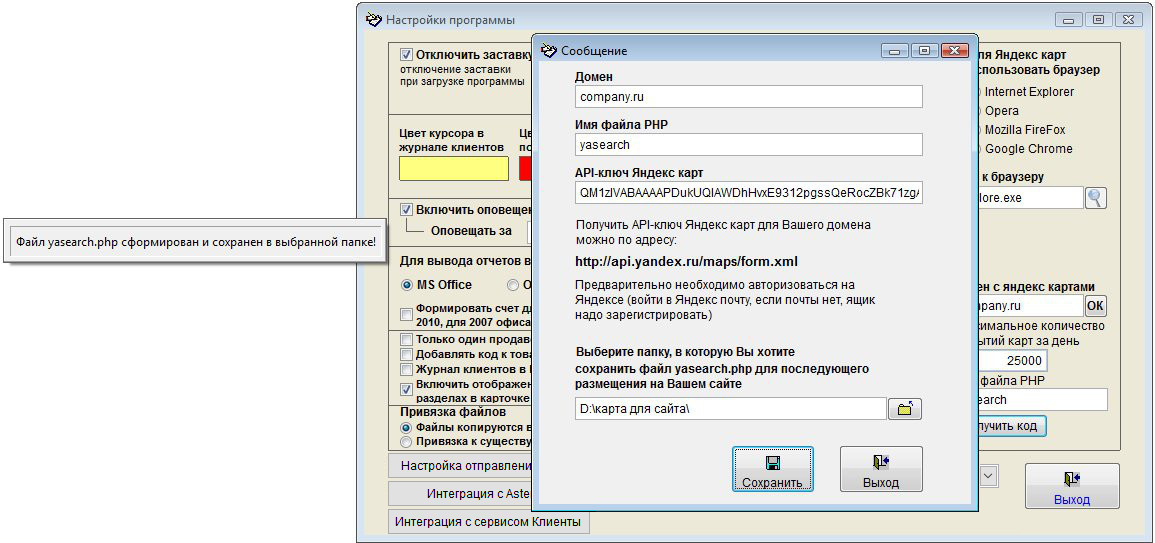Viewport: 1155px width, 543px height.
Task: Enable Формировать счет для 2010 checkbox
Action: coord(406,315)
